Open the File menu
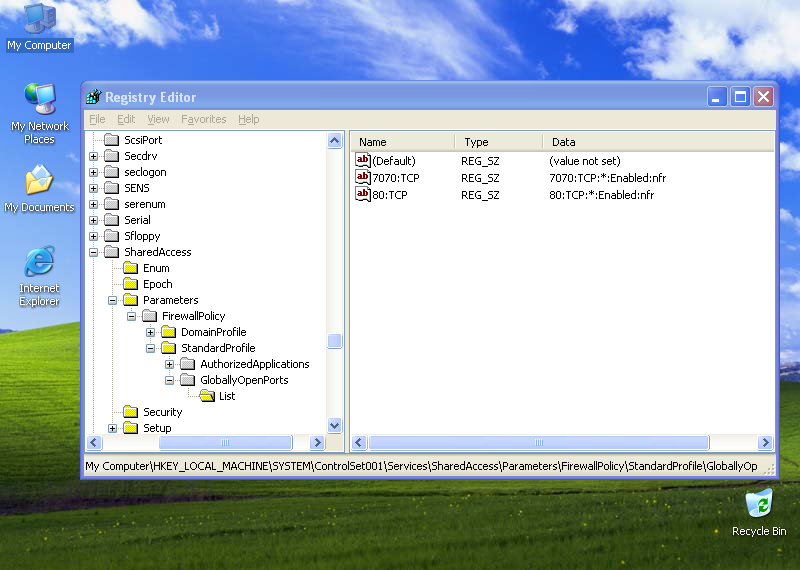This screenshot has height=570, width=800. click(x=97, y=119)
